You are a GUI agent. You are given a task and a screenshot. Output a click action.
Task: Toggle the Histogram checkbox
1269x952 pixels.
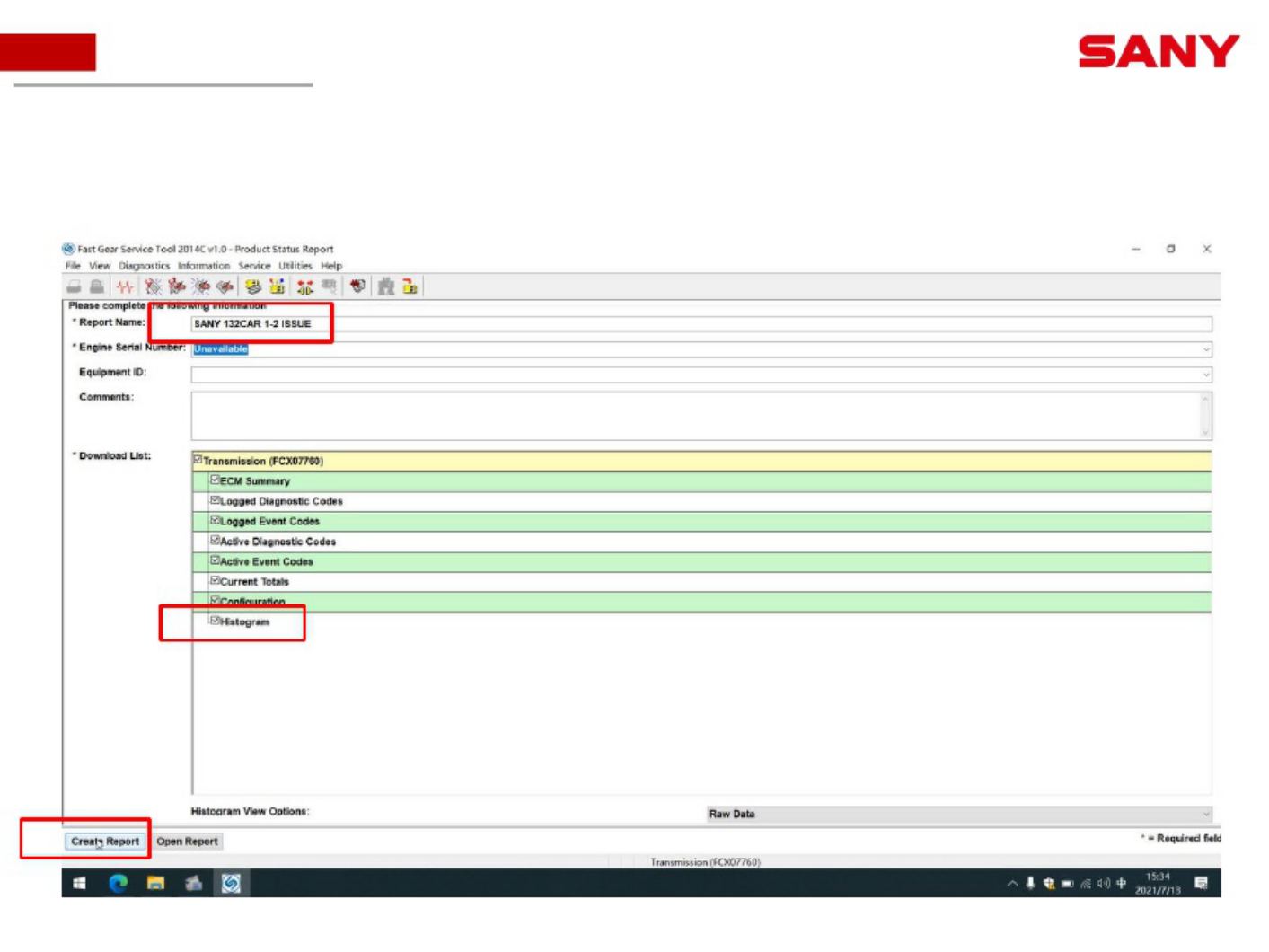215,620
